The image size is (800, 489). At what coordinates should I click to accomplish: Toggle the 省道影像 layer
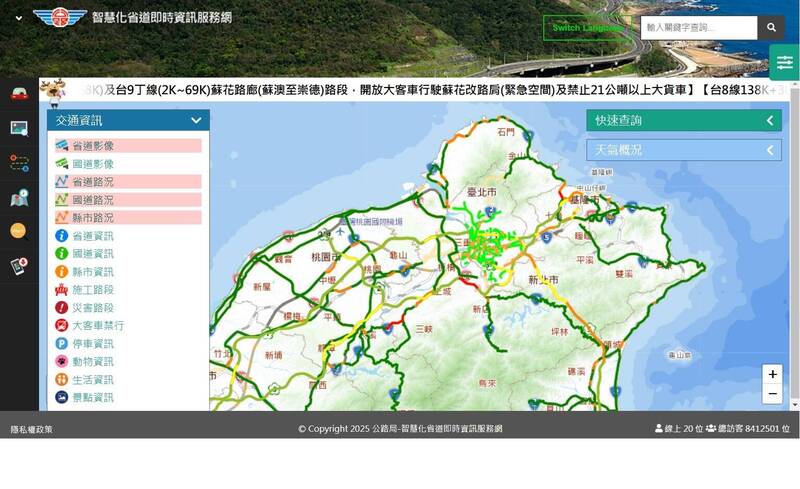pos(92,146)
